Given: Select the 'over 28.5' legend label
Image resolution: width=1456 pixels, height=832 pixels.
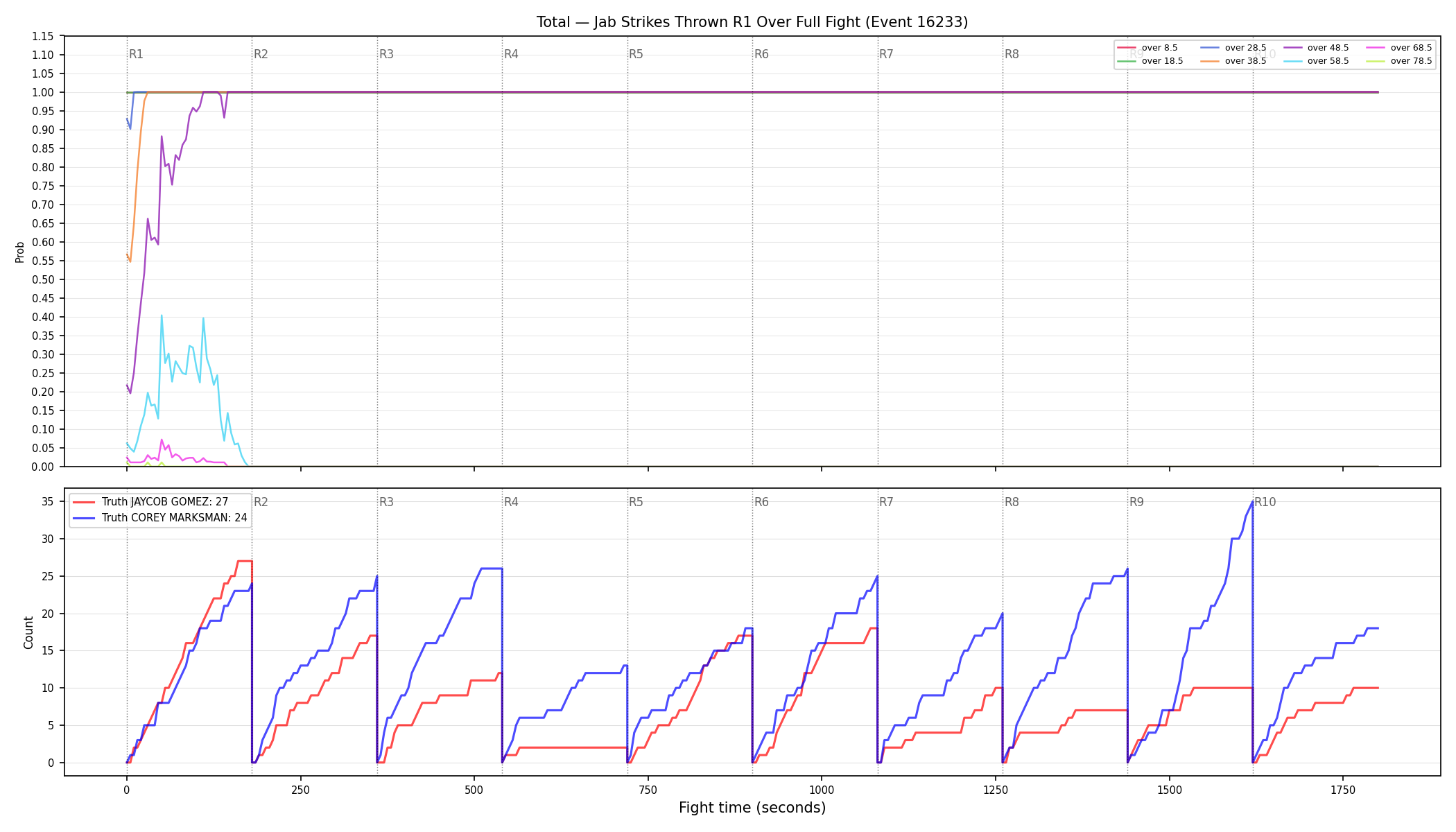Looking at the screenshot, I should point(1245,48).
